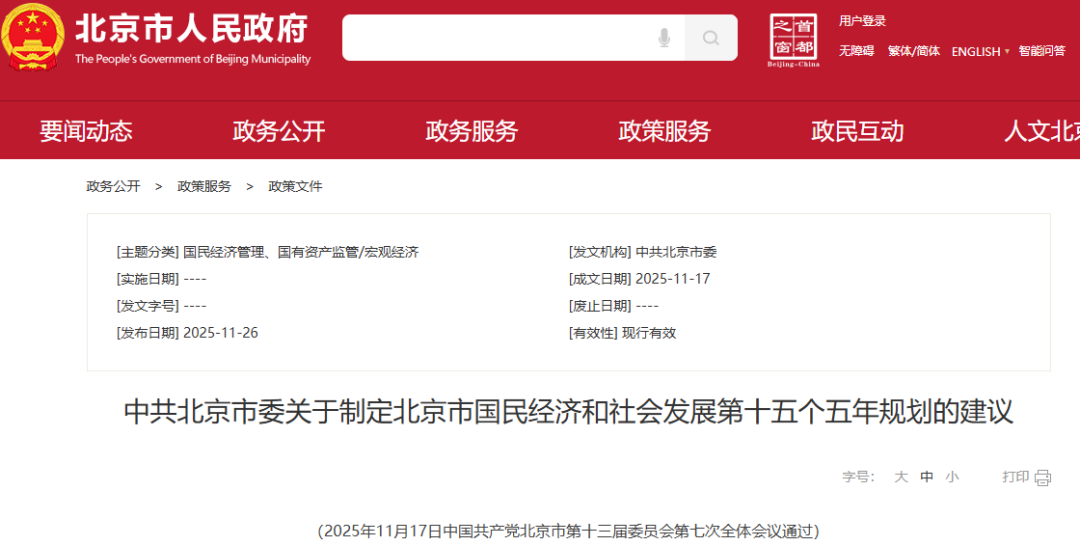Set font size to medium (中)

point(927,477)
